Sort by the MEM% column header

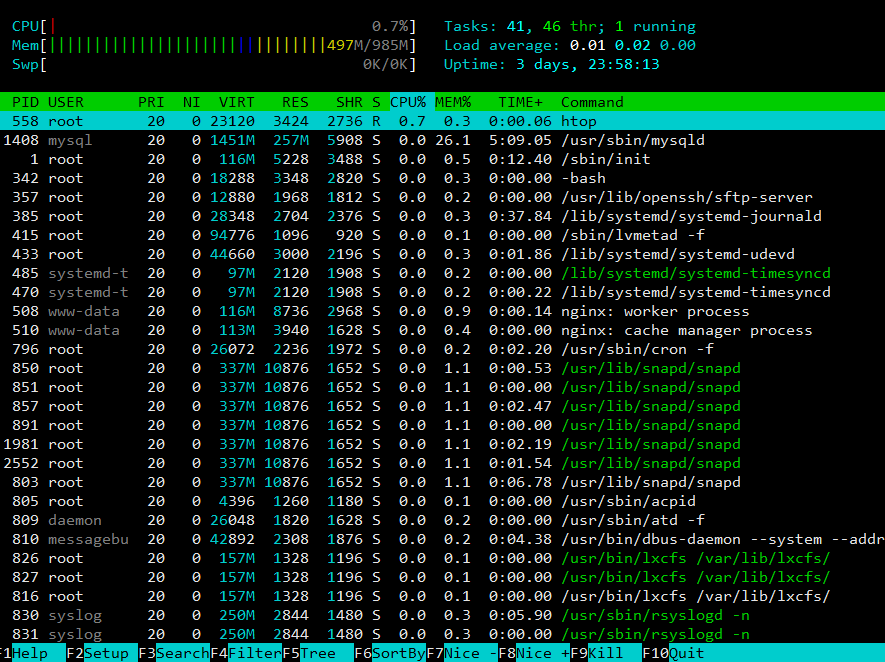(x=452, y=102)
